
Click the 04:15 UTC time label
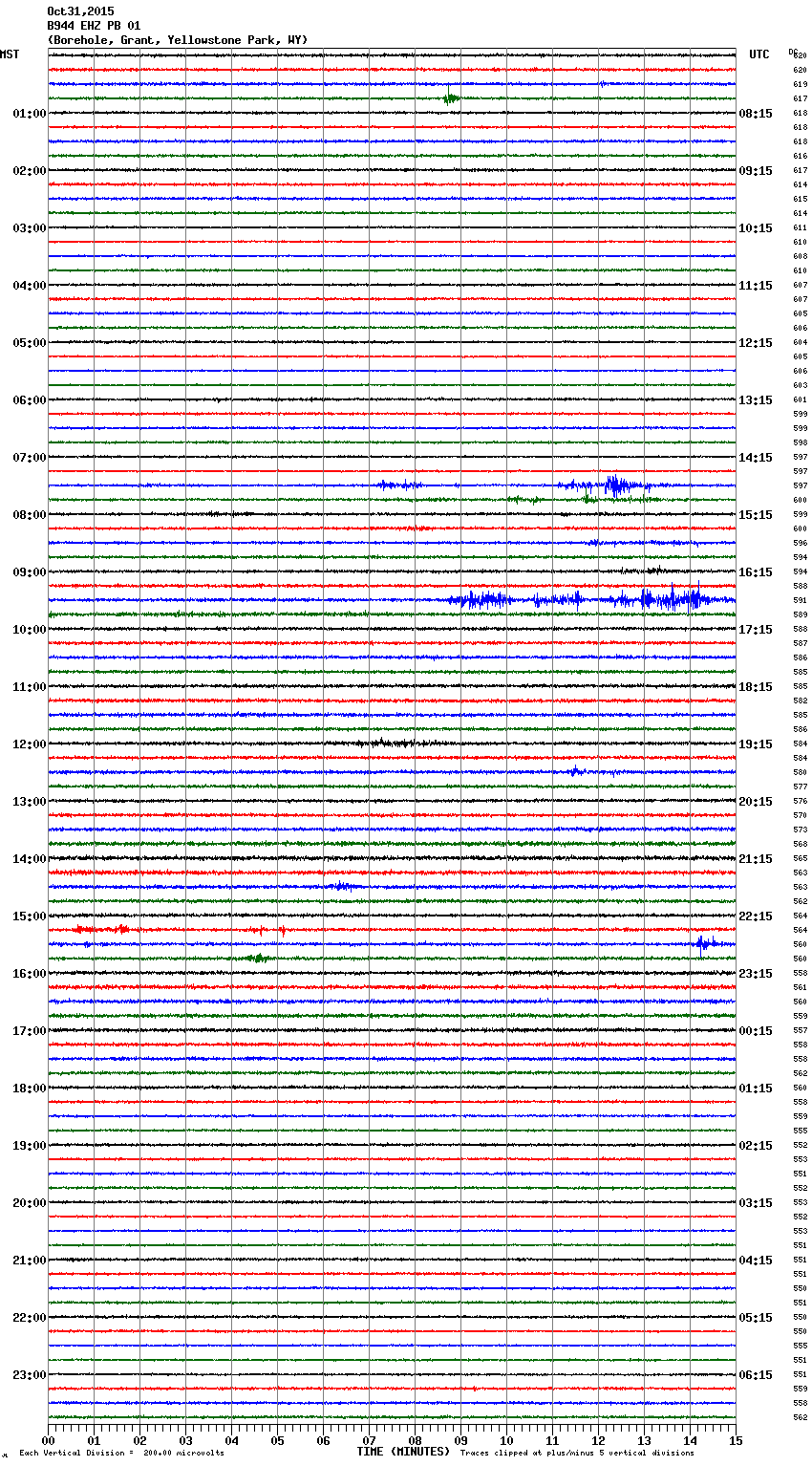click(756, 1261)
